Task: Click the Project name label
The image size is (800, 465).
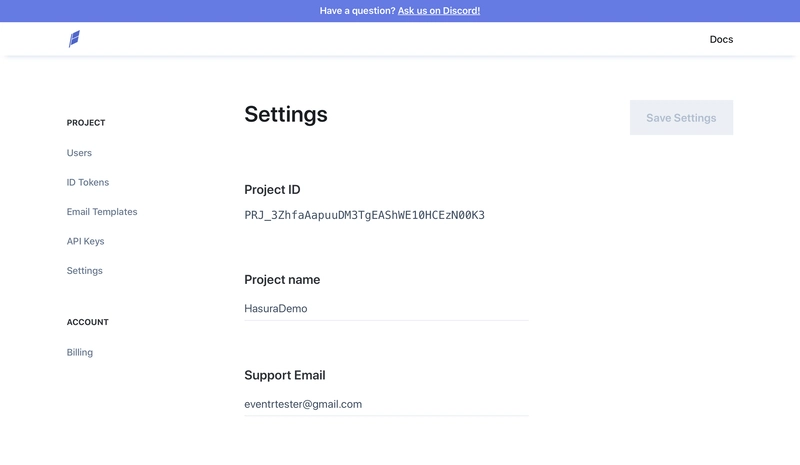Action: [x=282, y=279]
